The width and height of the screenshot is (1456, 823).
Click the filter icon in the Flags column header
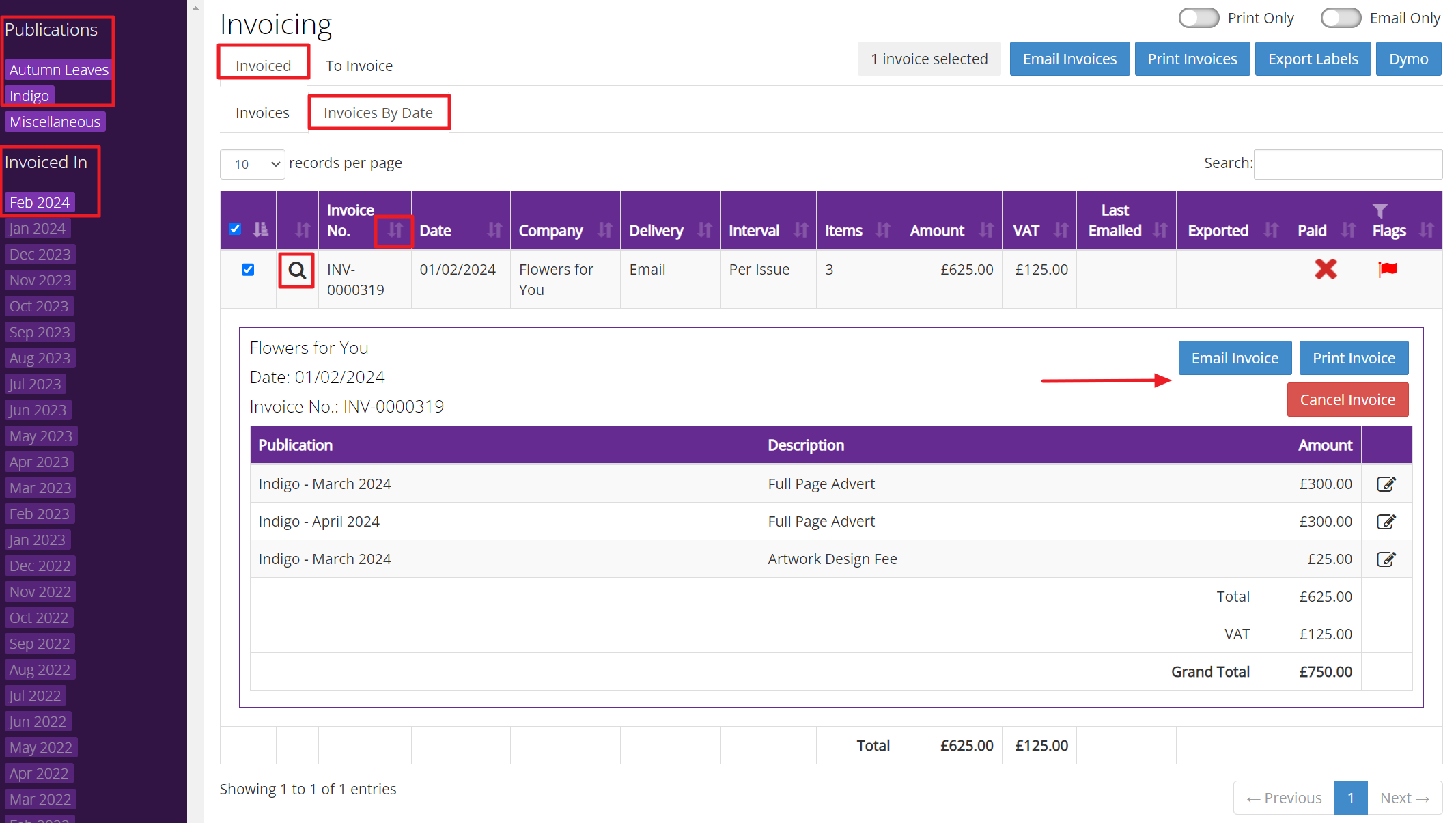[1381, 211]
